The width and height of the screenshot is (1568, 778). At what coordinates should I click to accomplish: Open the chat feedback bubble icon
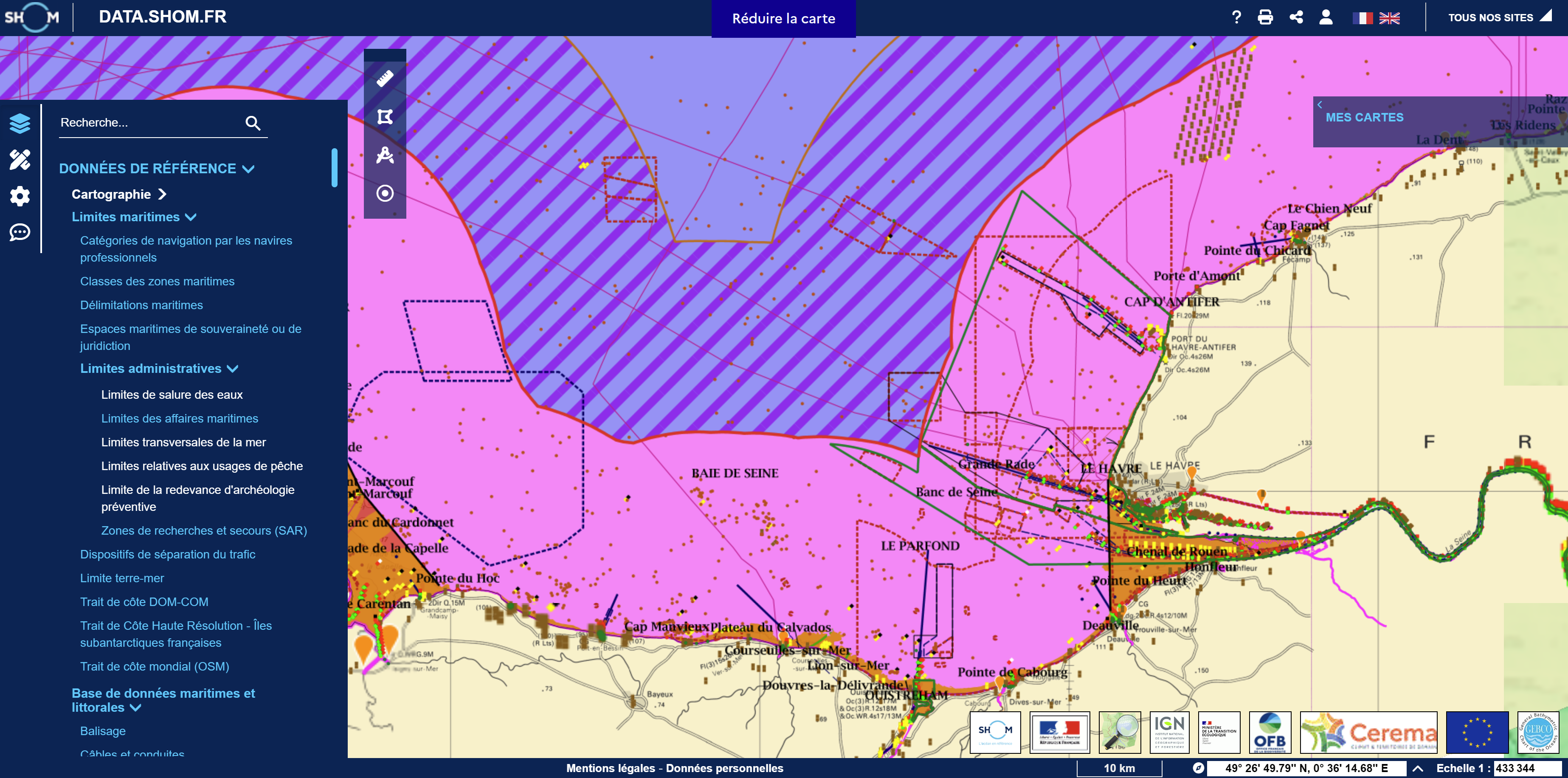[x=20, y=232]
